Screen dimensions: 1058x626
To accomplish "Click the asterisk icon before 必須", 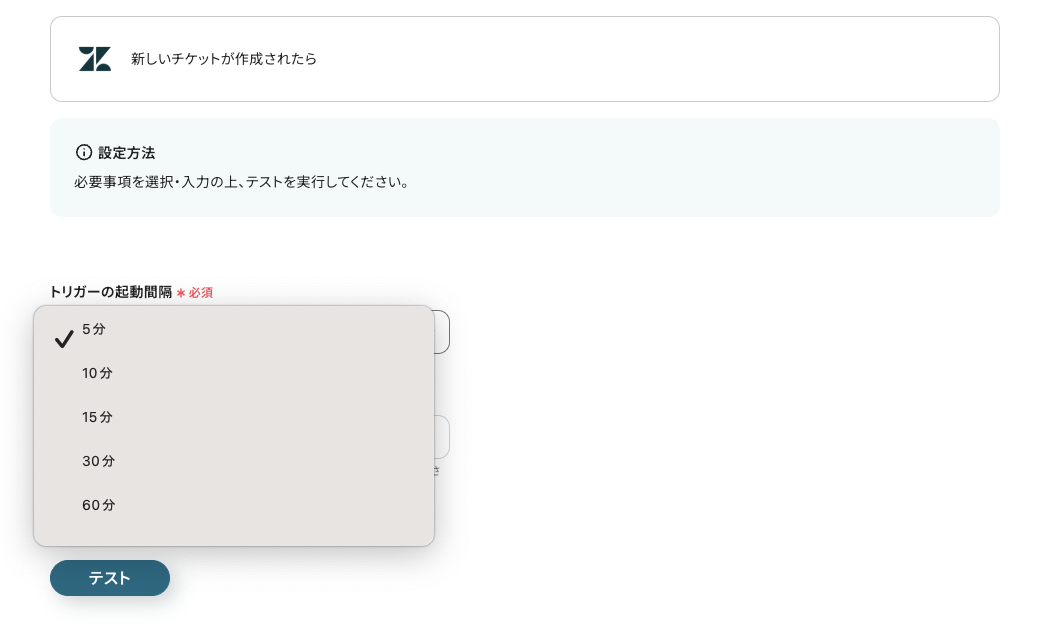I will click(182, 292).
